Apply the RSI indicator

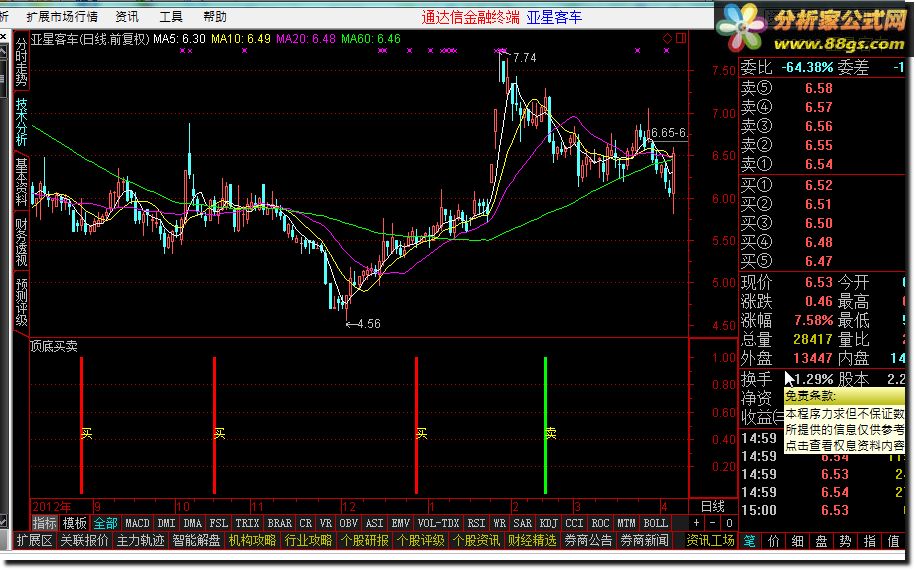point(476,523)
